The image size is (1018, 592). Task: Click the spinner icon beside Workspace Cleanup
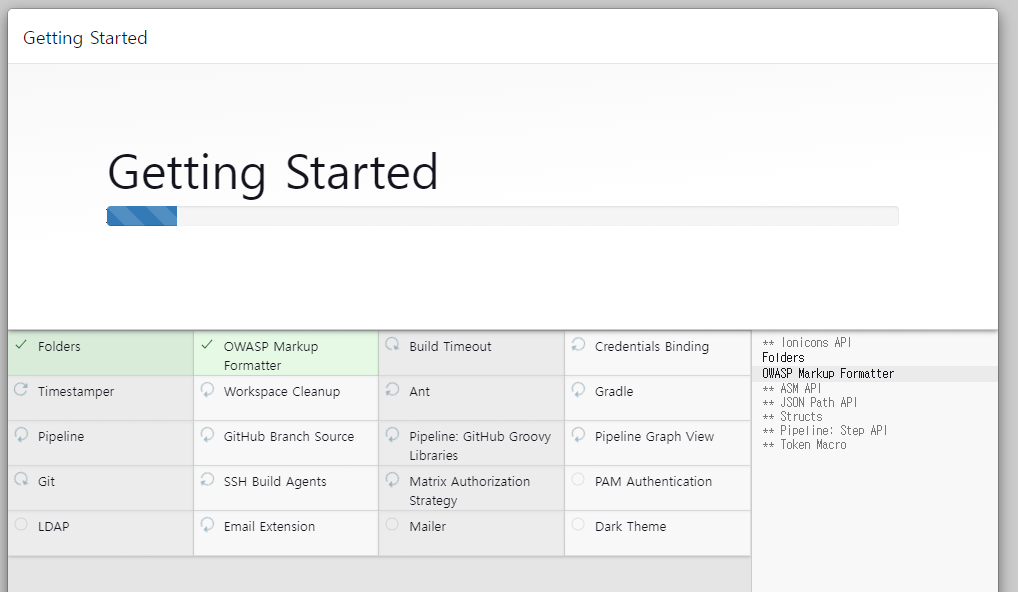pyautogui.click(x=207, y=389)
